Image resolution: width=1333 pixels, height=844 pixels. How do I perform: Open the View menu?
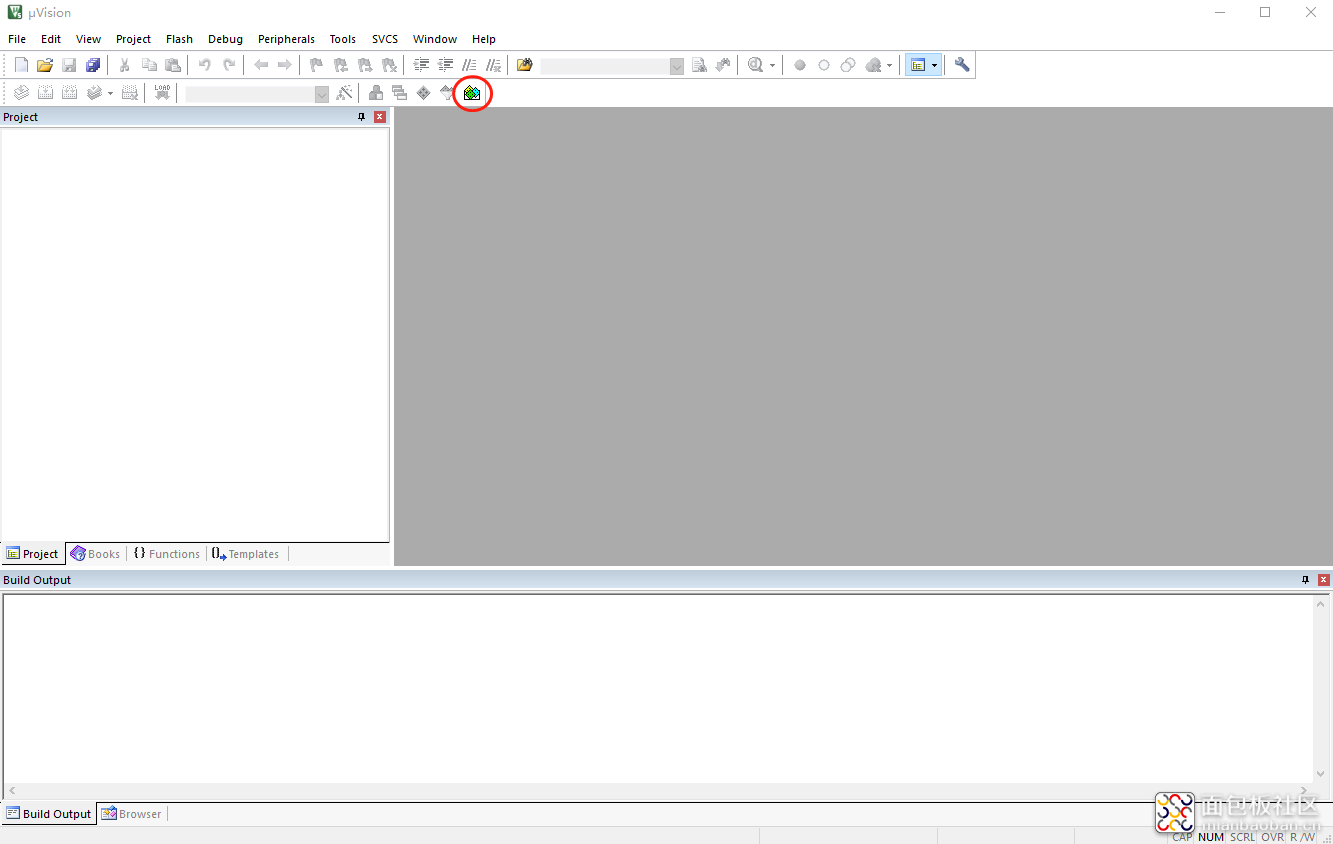pyautogui.click(x=88, y=39)
